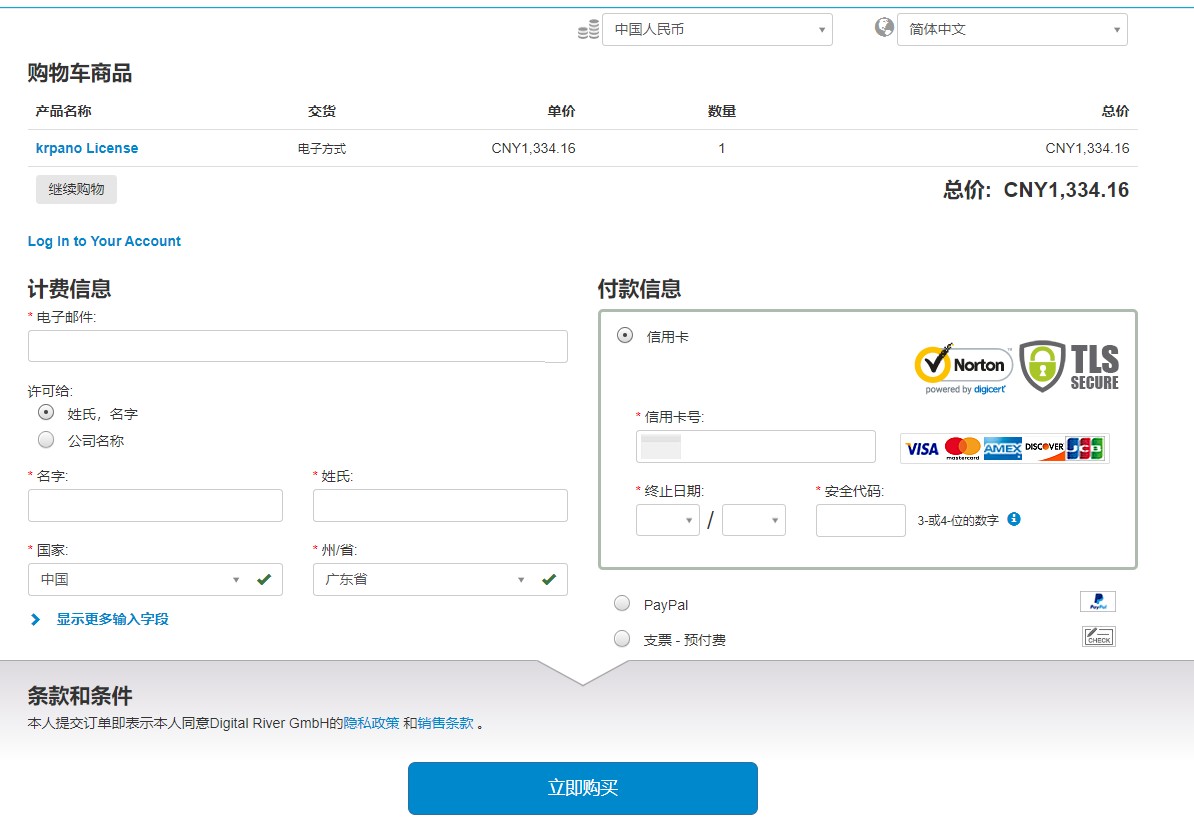Viewport: 1194px width, 824px height.
Task: Select the 公司名称 license option
Action: (46, 440)
